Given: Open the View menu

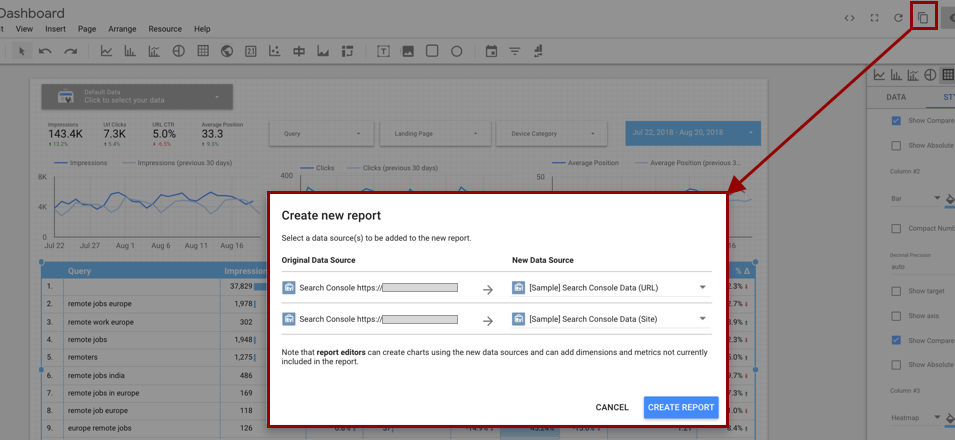Looking at the screenshot, I should pyautogui.click(x=24, y=29).
